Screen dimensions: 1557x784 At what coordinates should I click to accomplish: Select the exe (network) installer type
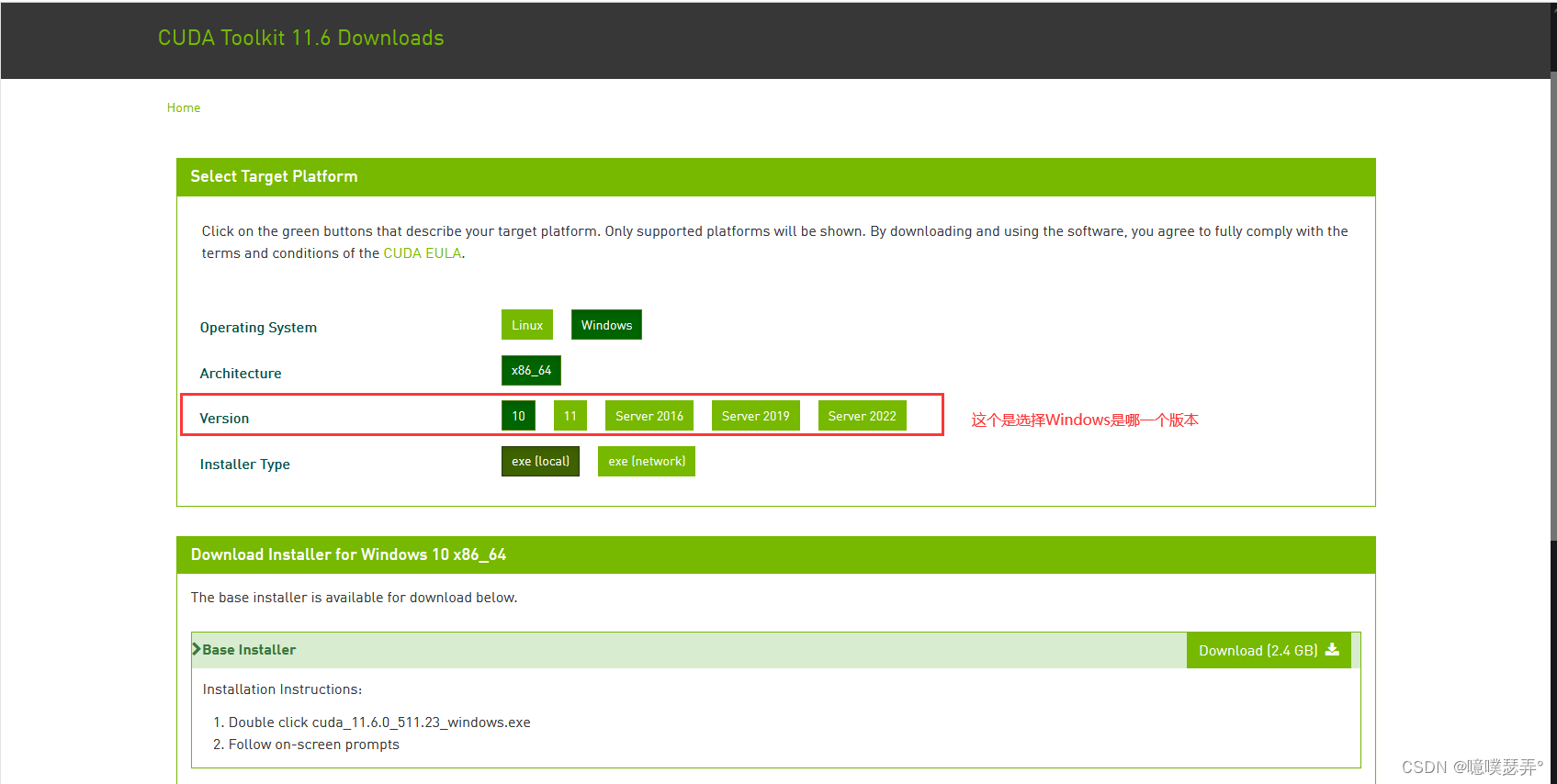(x=647, y=462)
